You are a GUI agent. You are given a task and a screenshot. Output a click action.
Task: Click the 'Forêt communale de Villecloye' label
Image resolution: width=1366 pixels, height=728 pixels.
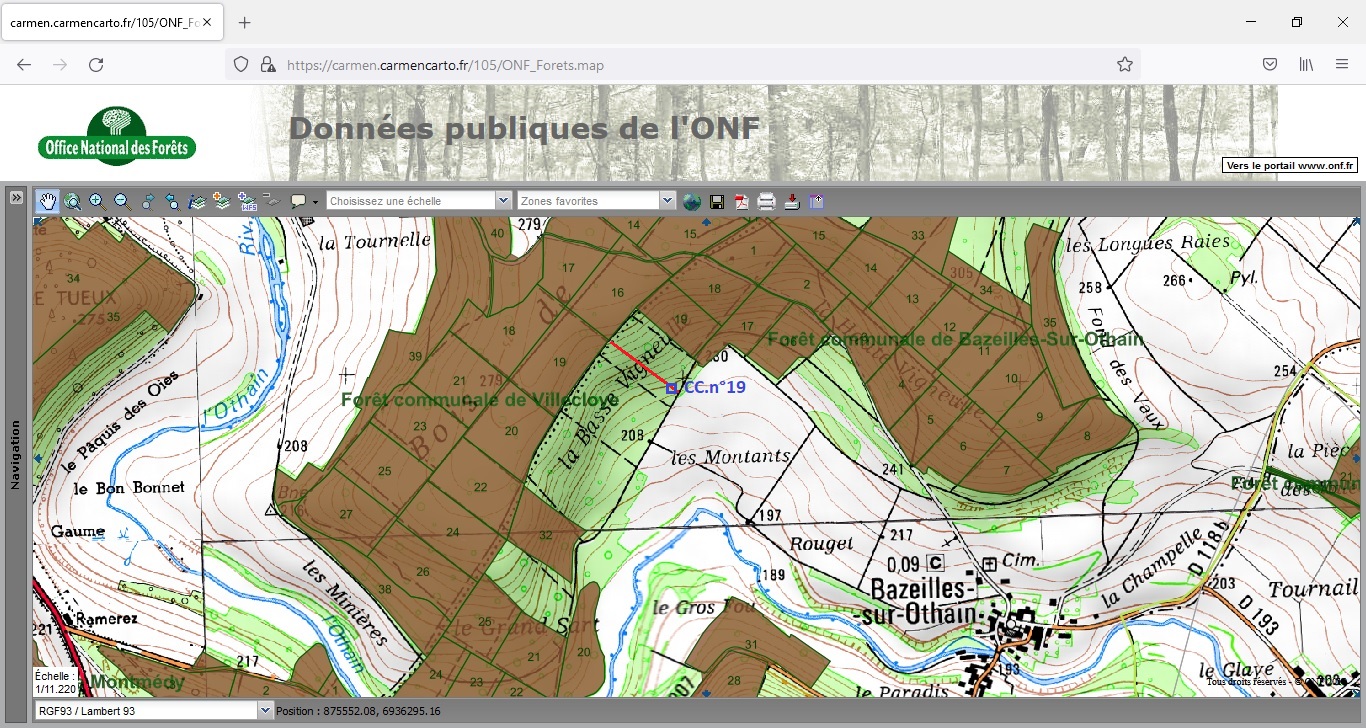pyautogui.click(x=479, y=399)
